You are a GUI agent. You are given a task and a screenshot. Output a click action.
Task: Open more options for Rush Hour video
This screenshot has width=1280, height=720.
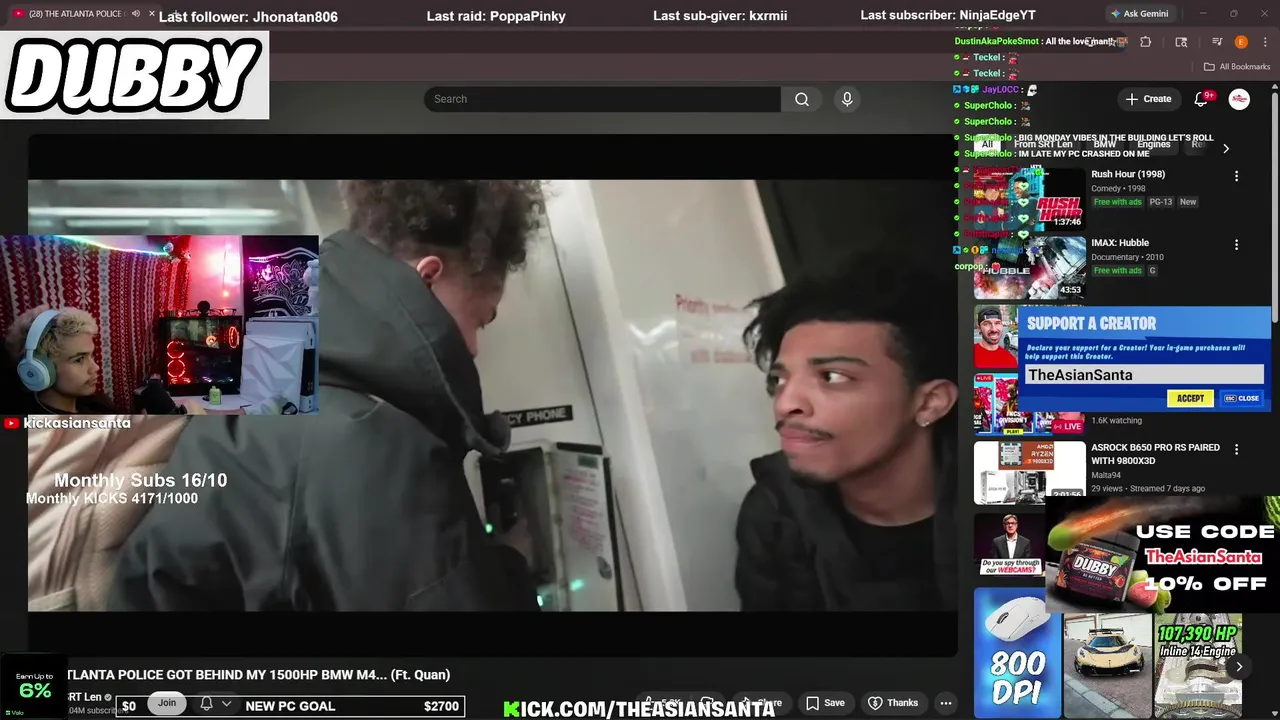[1236, 176]
